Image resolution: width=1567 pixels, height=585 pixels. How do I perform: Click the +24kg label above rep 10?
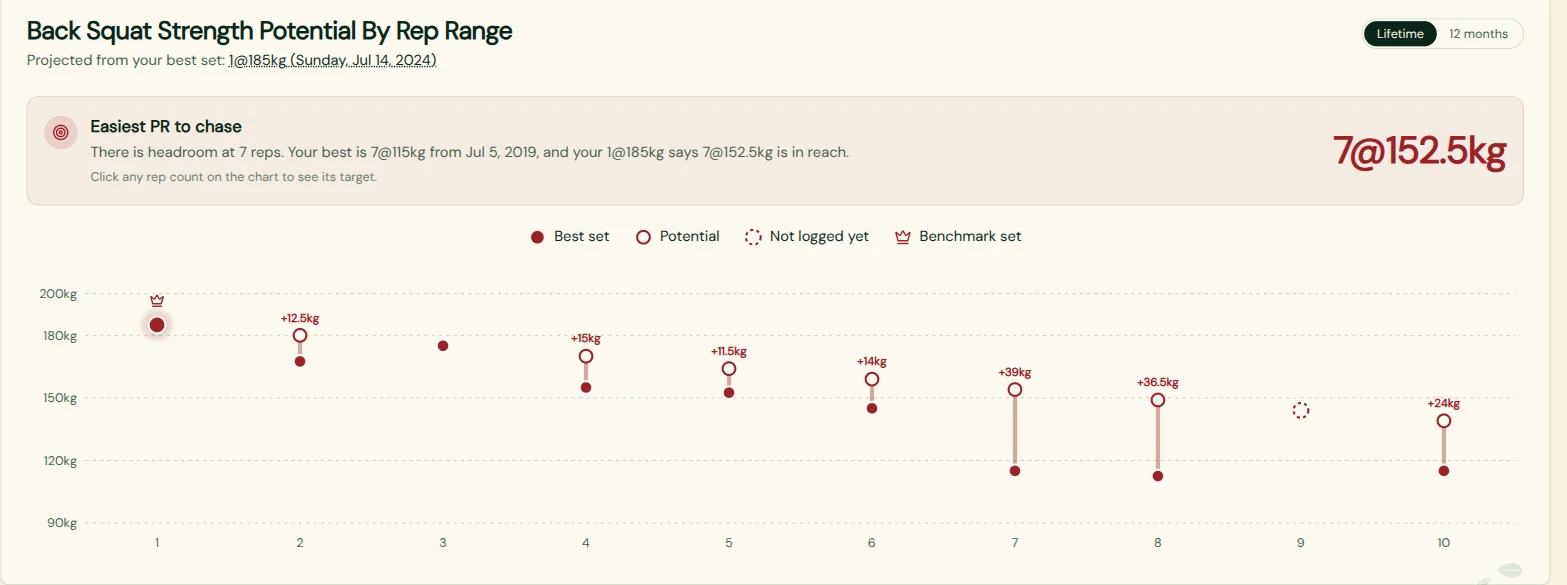click(1444, 404)
